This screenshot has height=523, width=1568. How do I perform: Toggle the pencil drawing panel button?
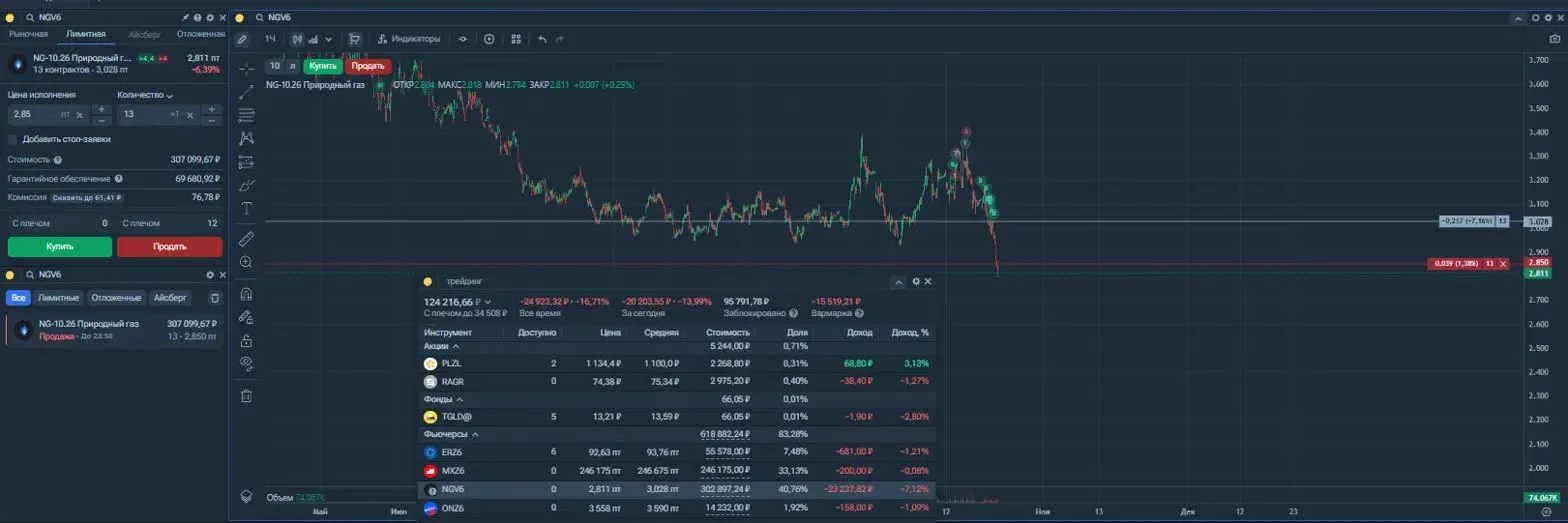point(242,39)
